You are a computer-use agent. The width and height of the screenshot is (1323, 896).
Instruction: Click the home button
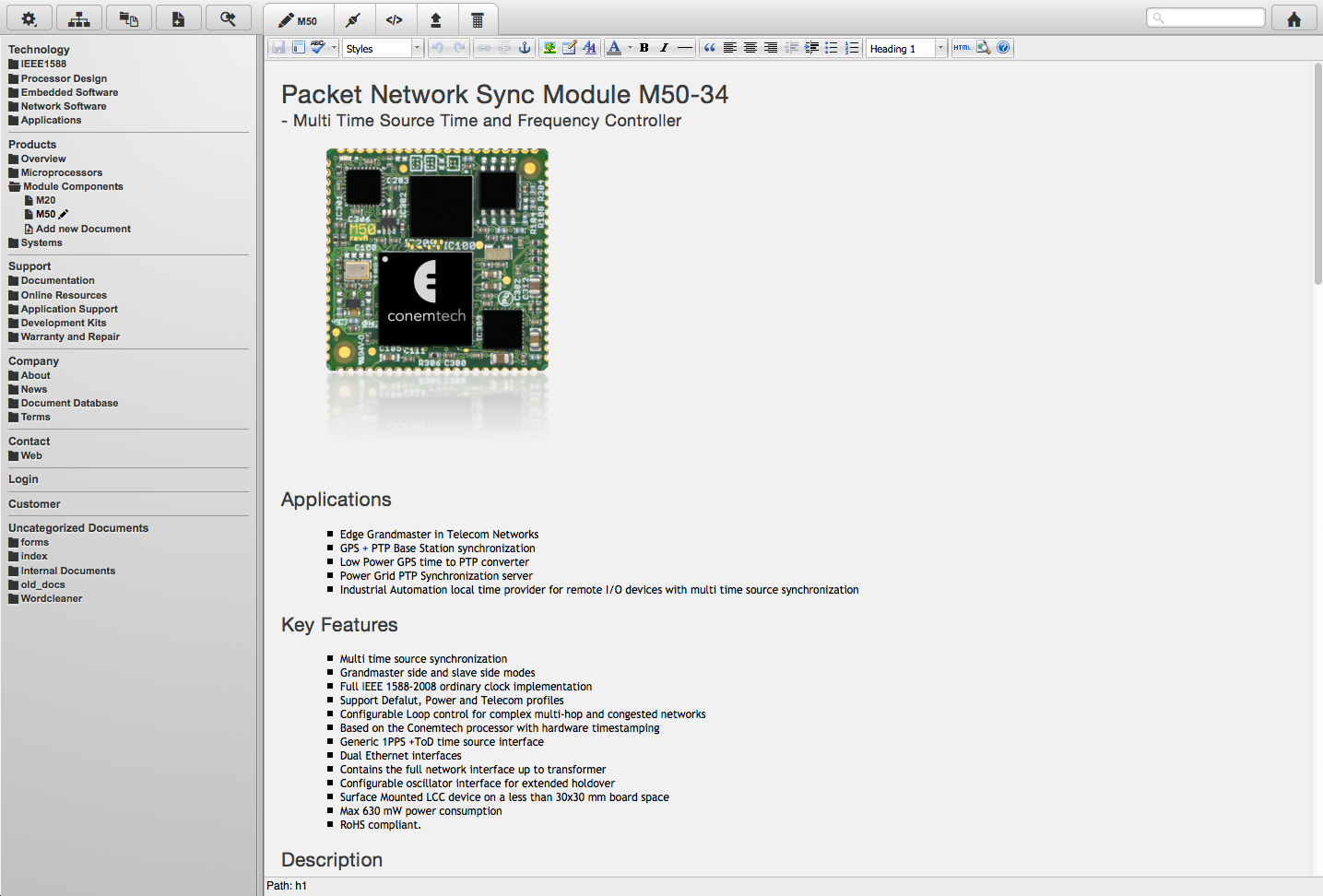click(1294, 18)
